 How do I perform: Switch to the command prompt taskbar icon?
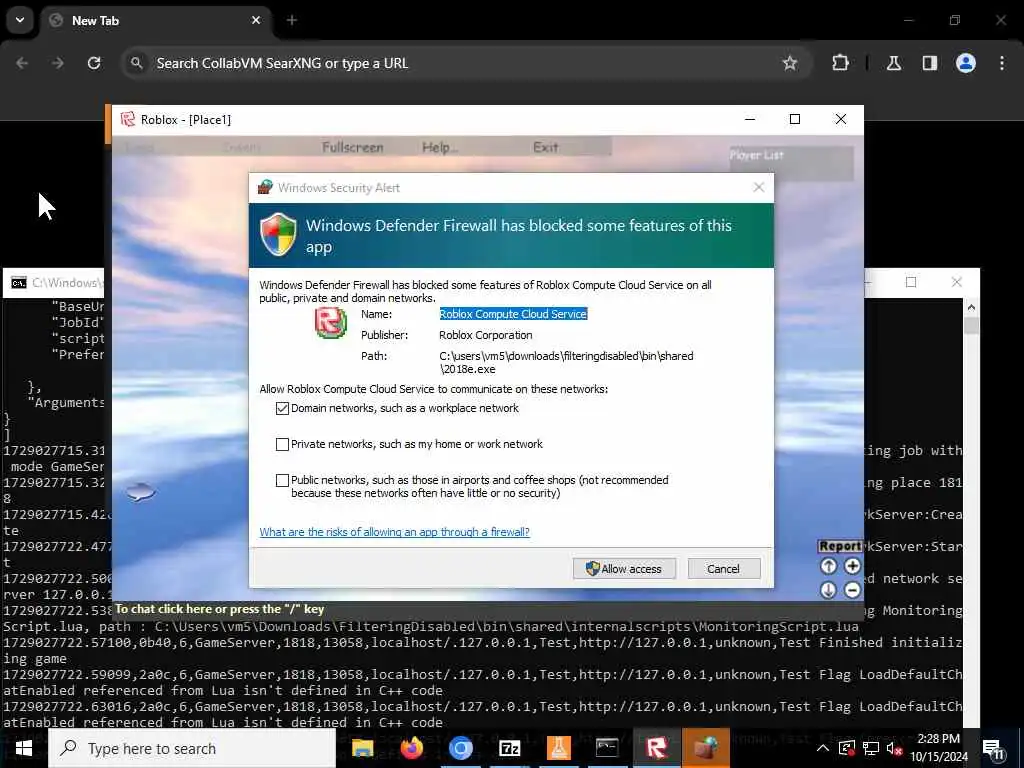[607, 748]
